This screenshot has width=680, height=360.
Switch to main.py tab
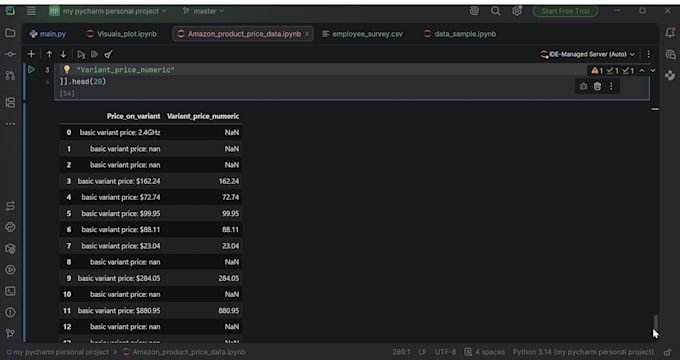coord(48,34)
